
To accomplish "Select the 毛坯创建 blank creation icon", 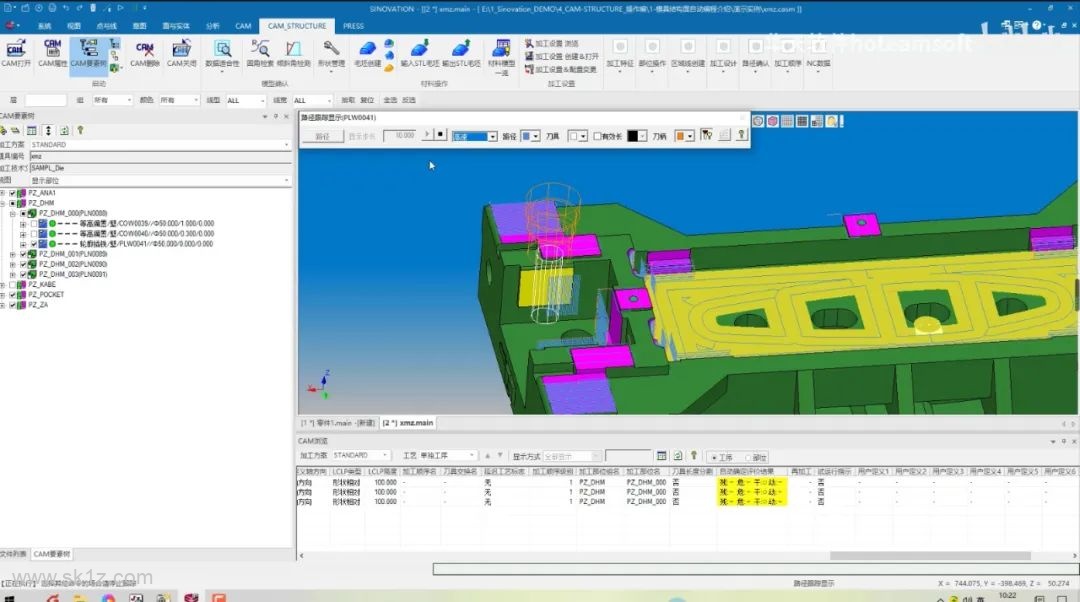I will pos(367,52).
